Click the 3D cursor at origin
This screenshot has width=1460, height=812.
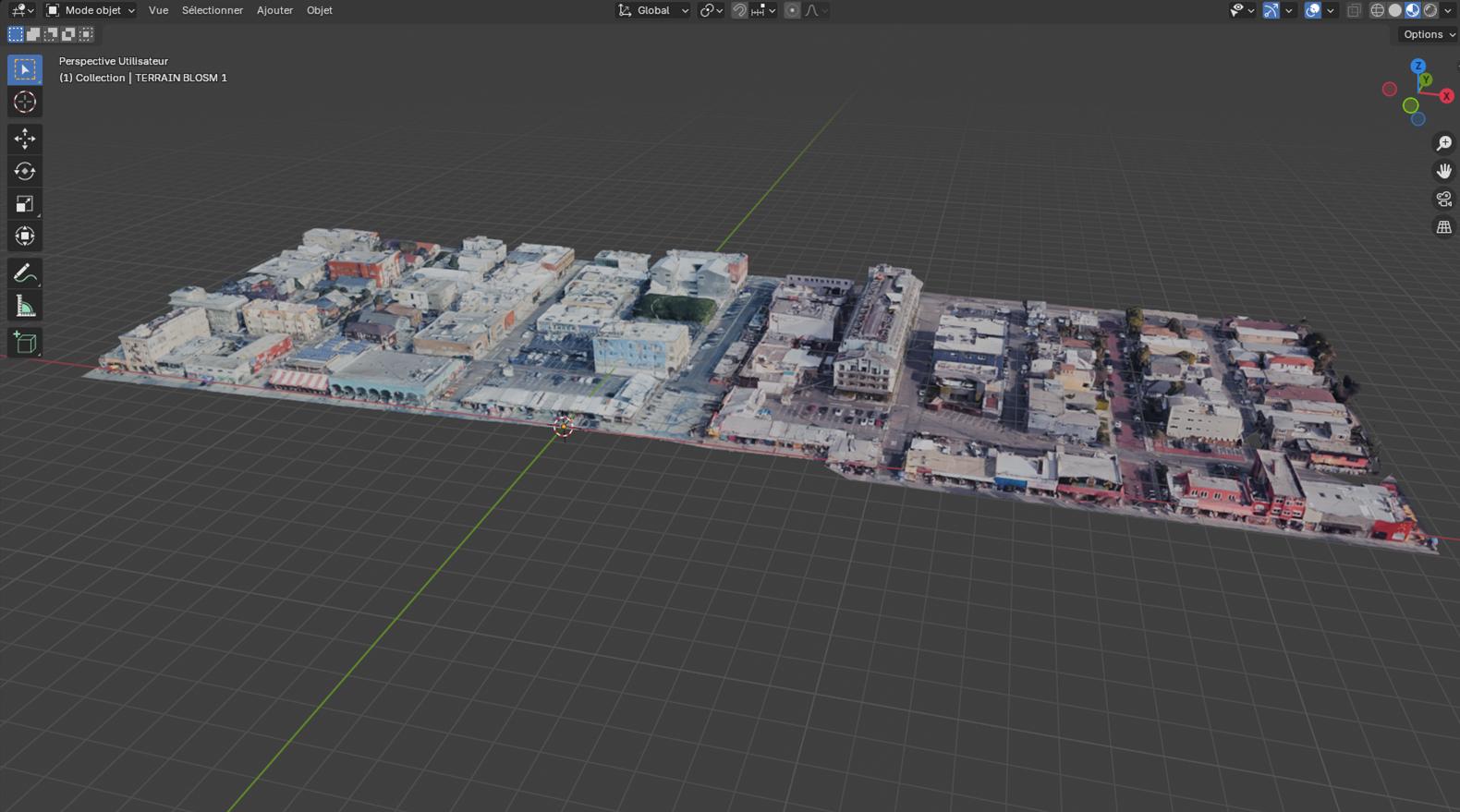coord(563,426)
